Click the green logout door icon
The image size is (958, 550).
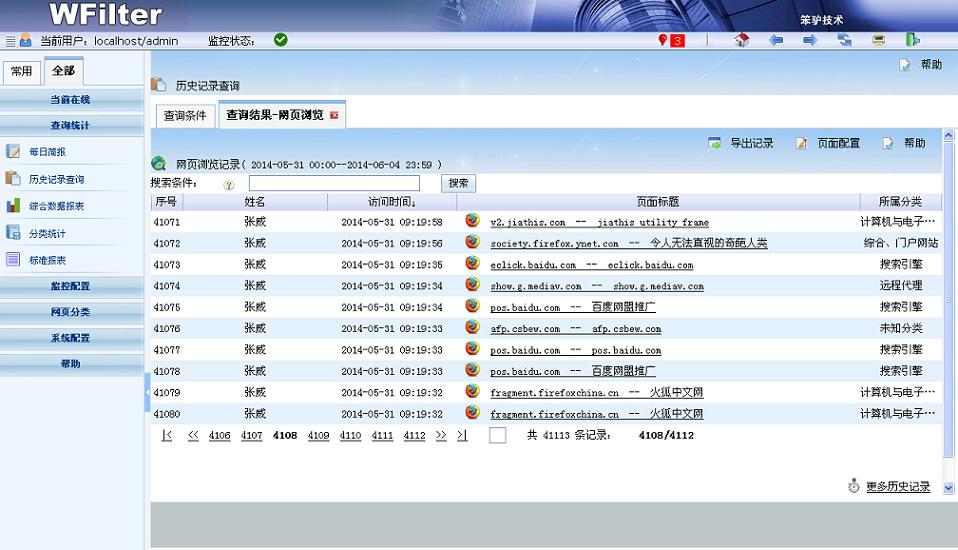912,41
